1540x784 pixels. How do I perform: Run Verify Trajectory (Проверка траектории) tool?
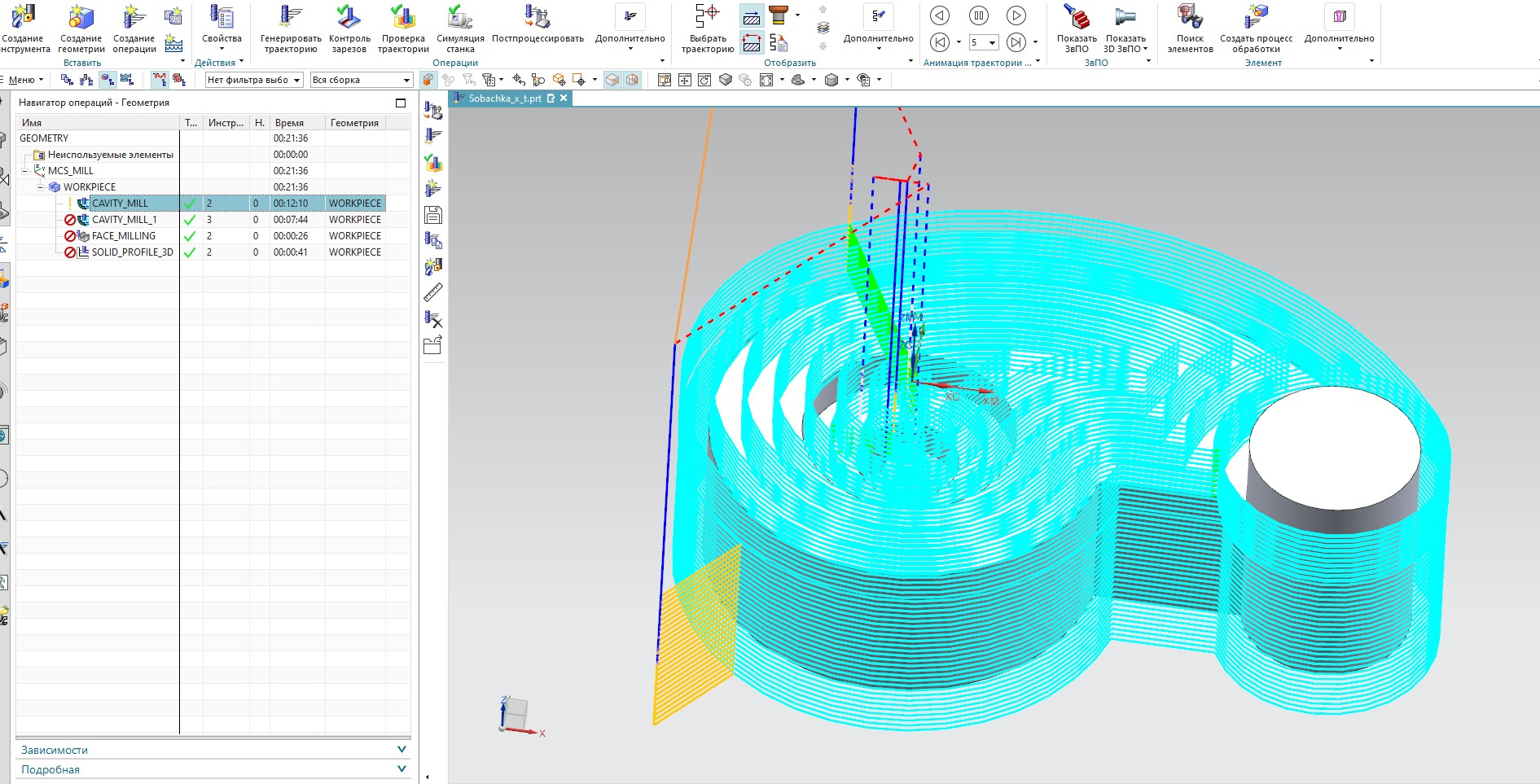[x=403, y=18]
